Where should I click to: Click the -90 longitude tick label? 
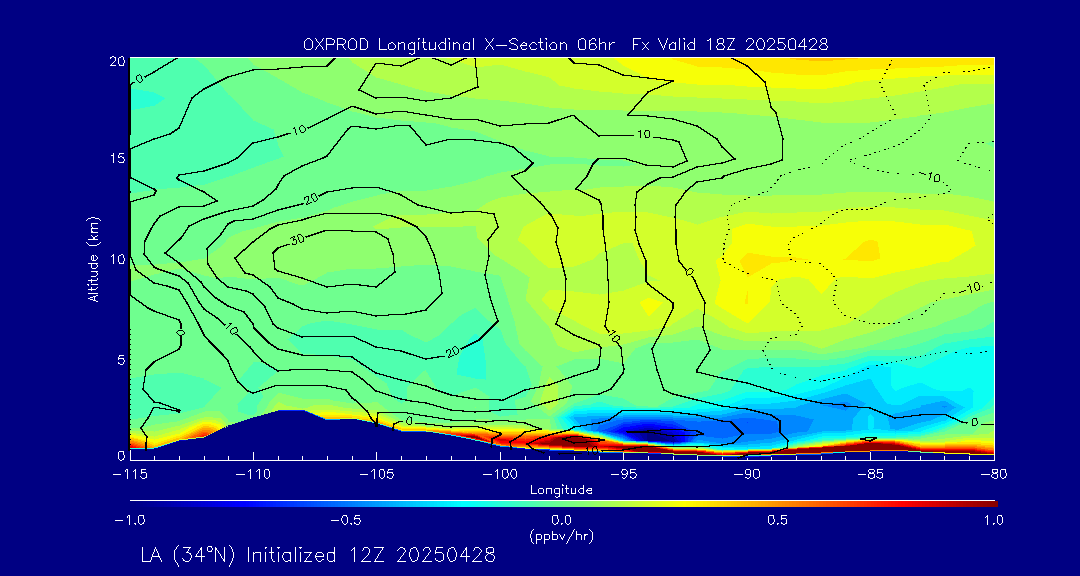click(x=747, y=475)
